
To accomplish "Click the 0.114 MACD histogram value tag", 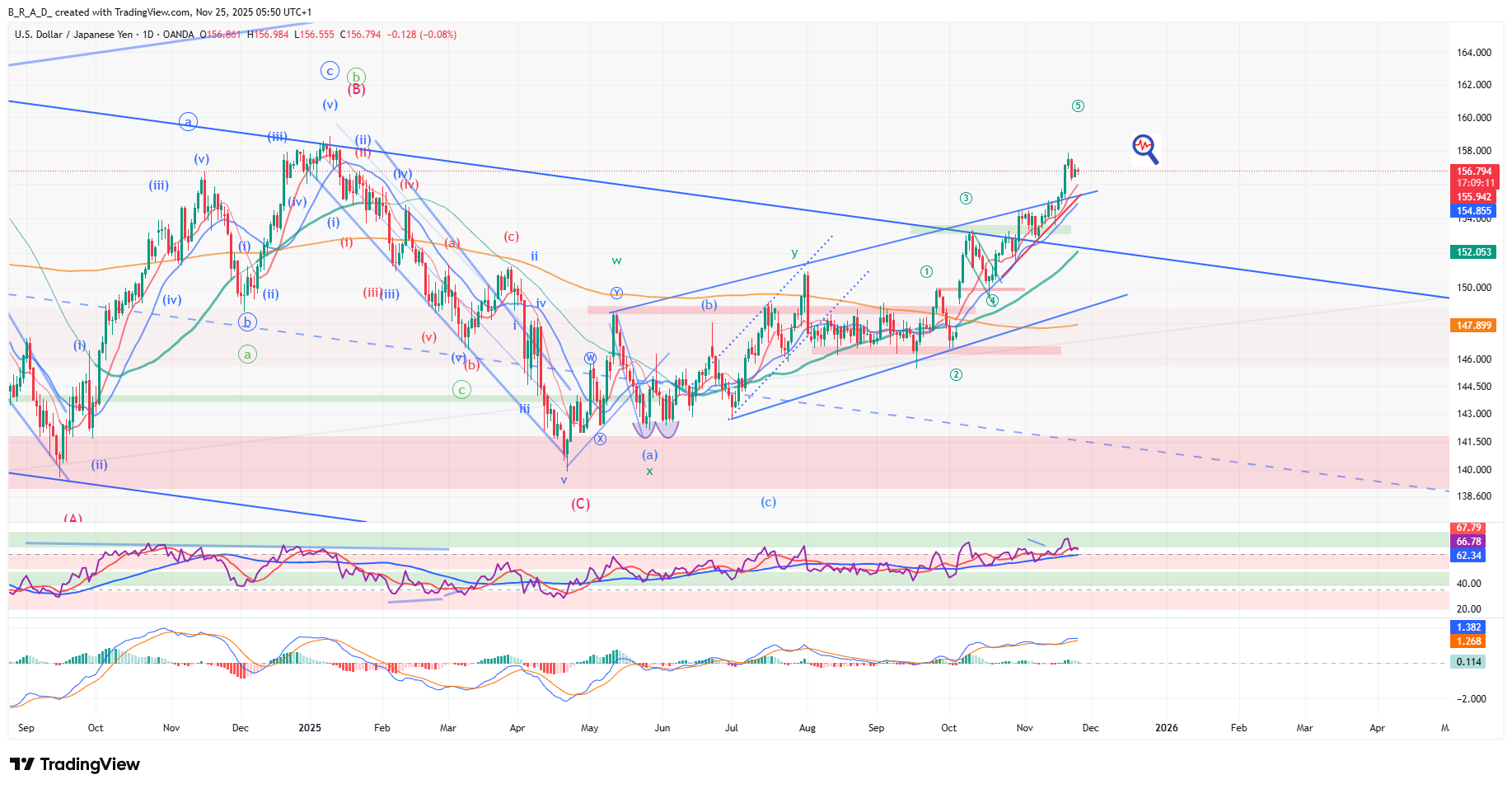I will [1468, 662].
